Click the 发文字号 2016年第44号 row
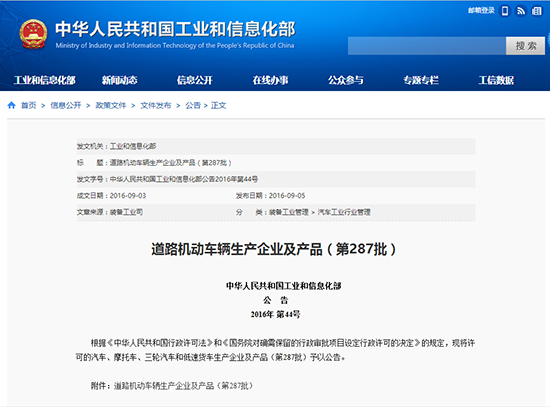 point(276,179)
